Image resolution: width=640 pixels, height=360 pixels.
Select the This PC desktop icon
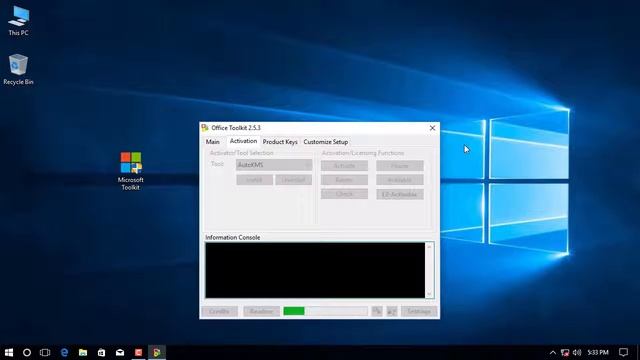pyautogui.click(x=18, y=21)
